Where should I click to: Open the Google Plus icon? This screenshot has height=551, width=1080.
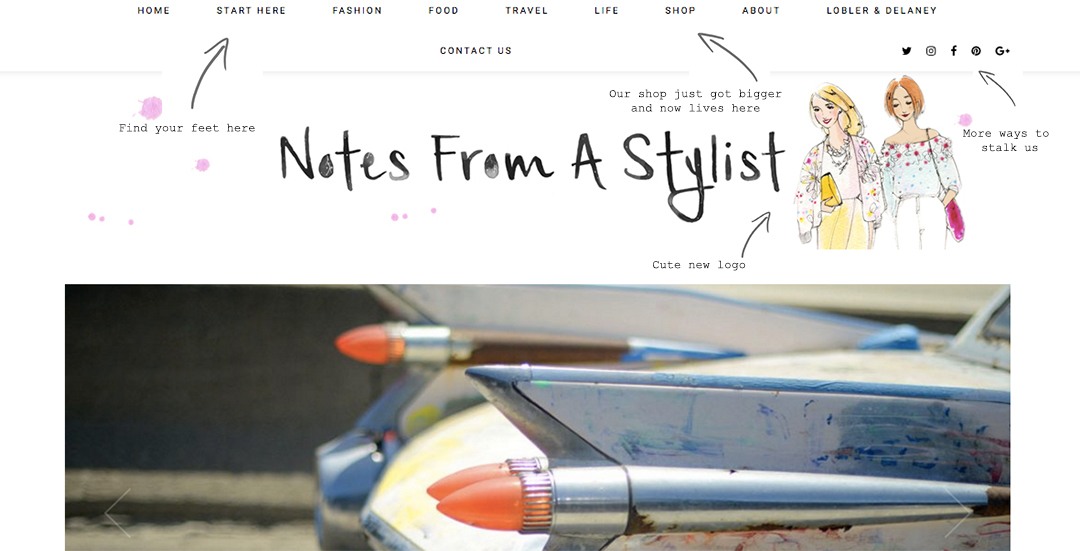click(x=1002, y=51)
